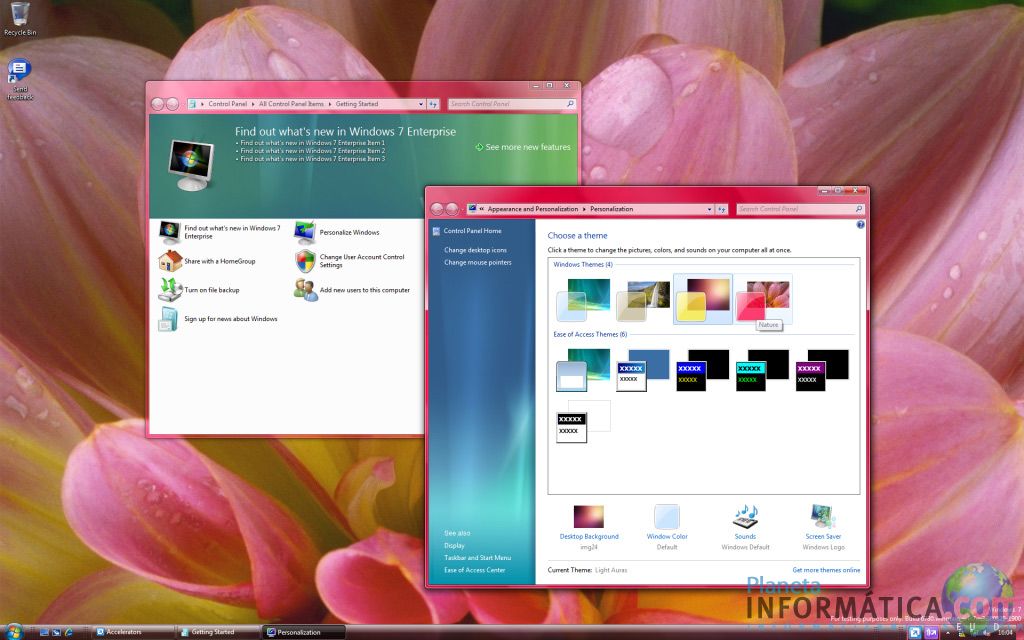Screen dimensions: 1024x640
Task: Select the first Ease of Access theme with aurora wallpaper
Action: pos(583,370)
